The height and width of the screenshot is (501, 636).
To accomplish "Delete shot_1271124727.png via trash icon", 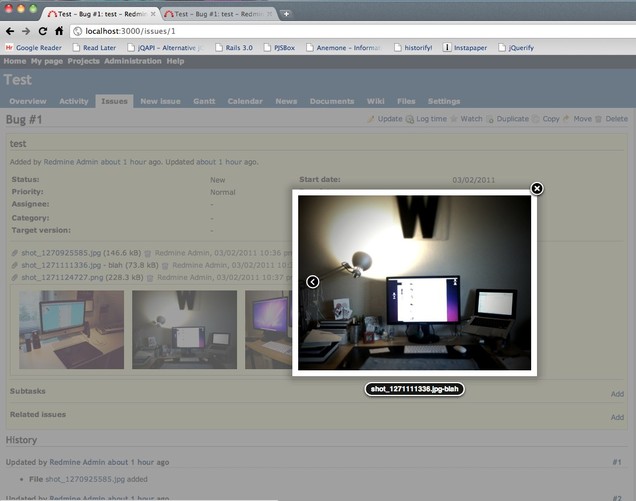I will click(150, 278).
